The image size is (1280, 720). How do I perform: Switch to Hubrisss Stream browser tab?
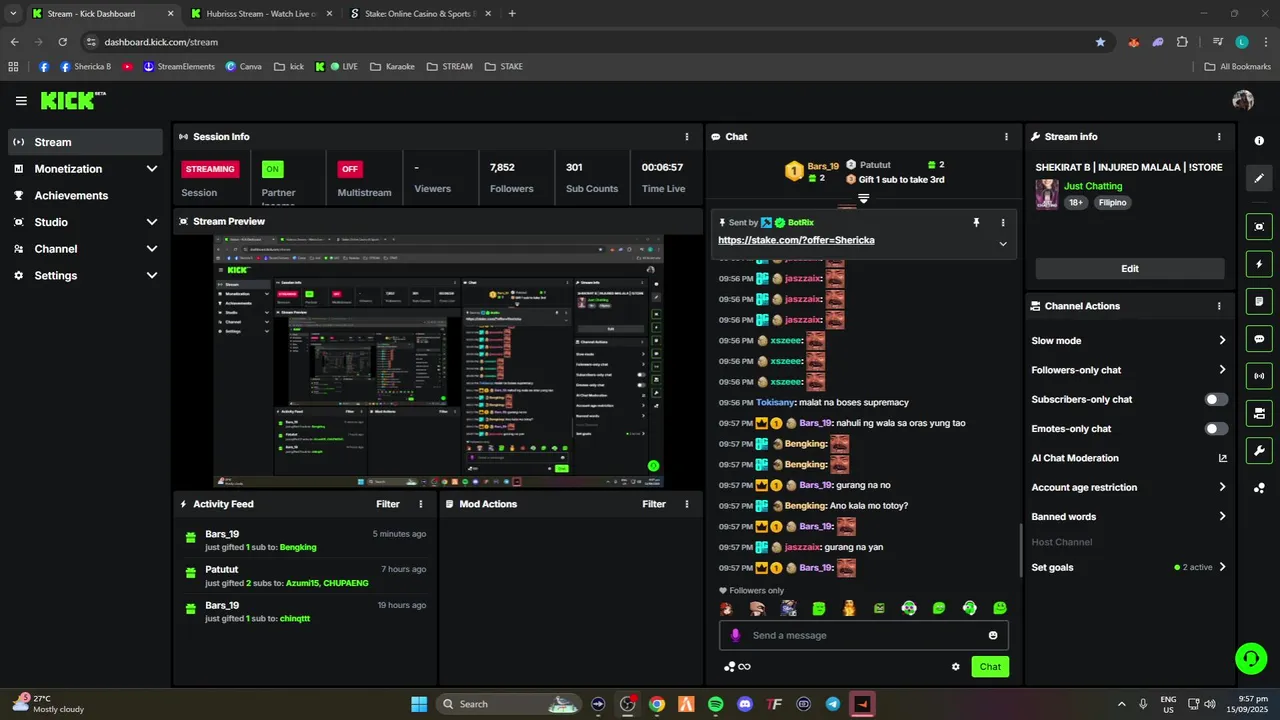point(260,14)
